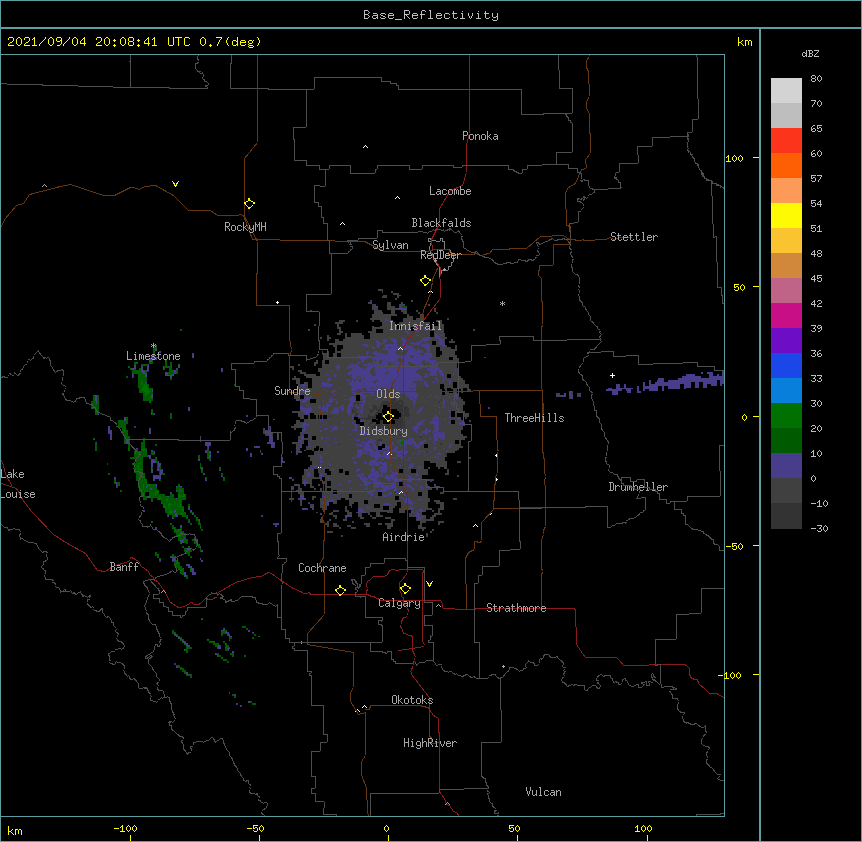
Task: Pick the yellow 51-54 dBZ legend color
Action: click(x=786, y=215)
